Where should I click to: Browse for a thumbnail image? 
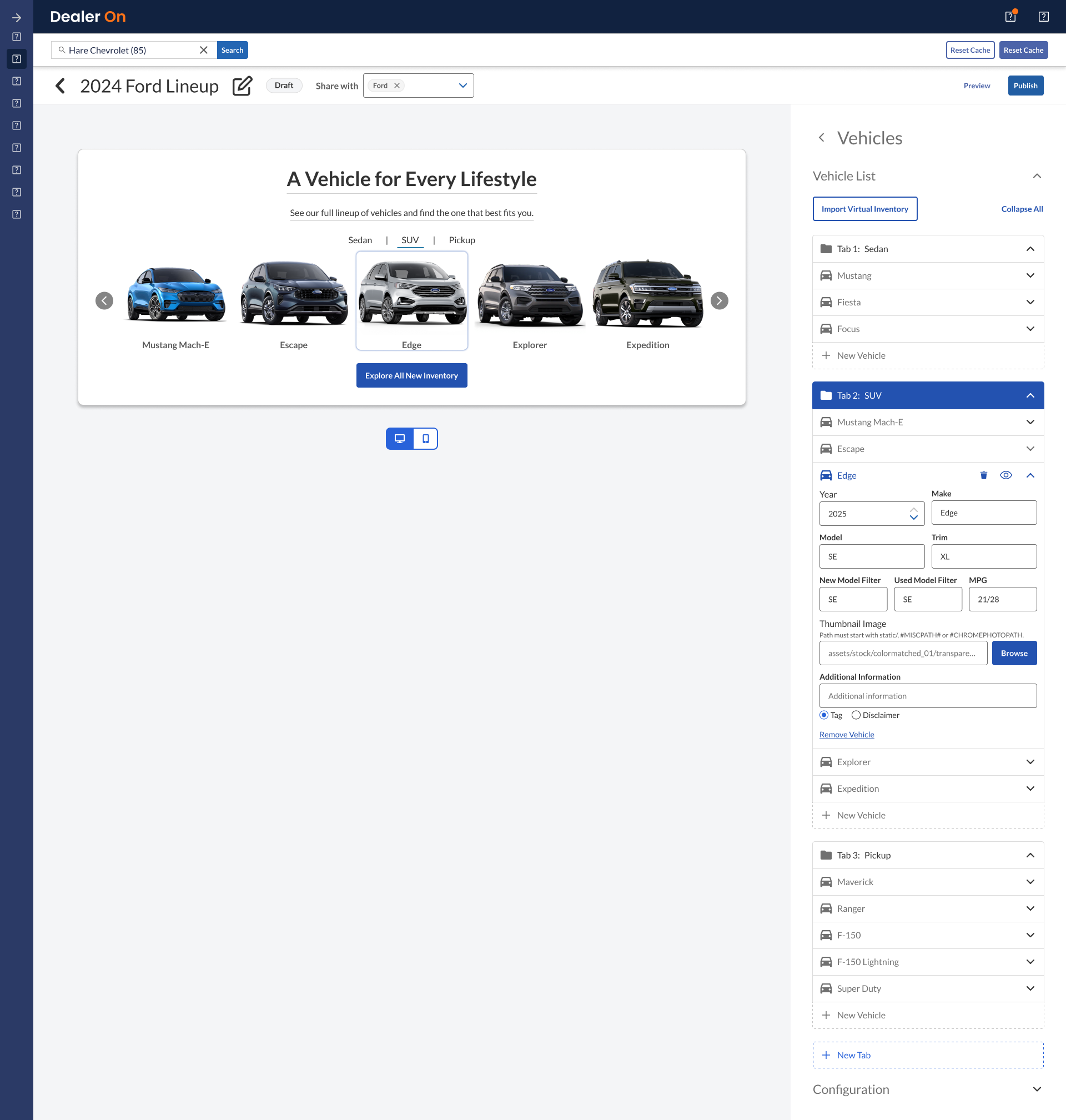[x=1014, y=654]
